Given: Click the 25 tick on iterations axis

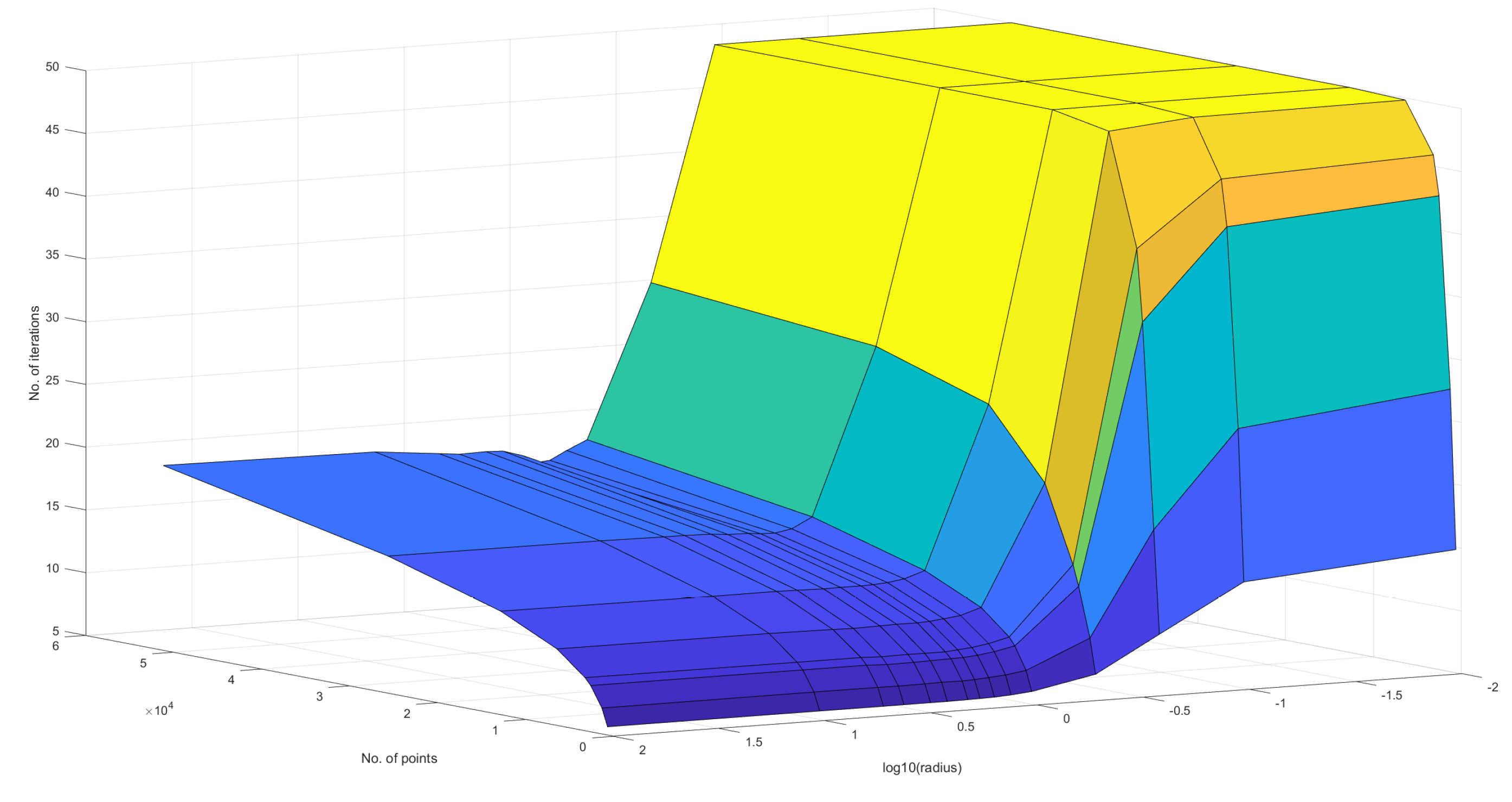Looking at the screenshot, I should (52, 381).
